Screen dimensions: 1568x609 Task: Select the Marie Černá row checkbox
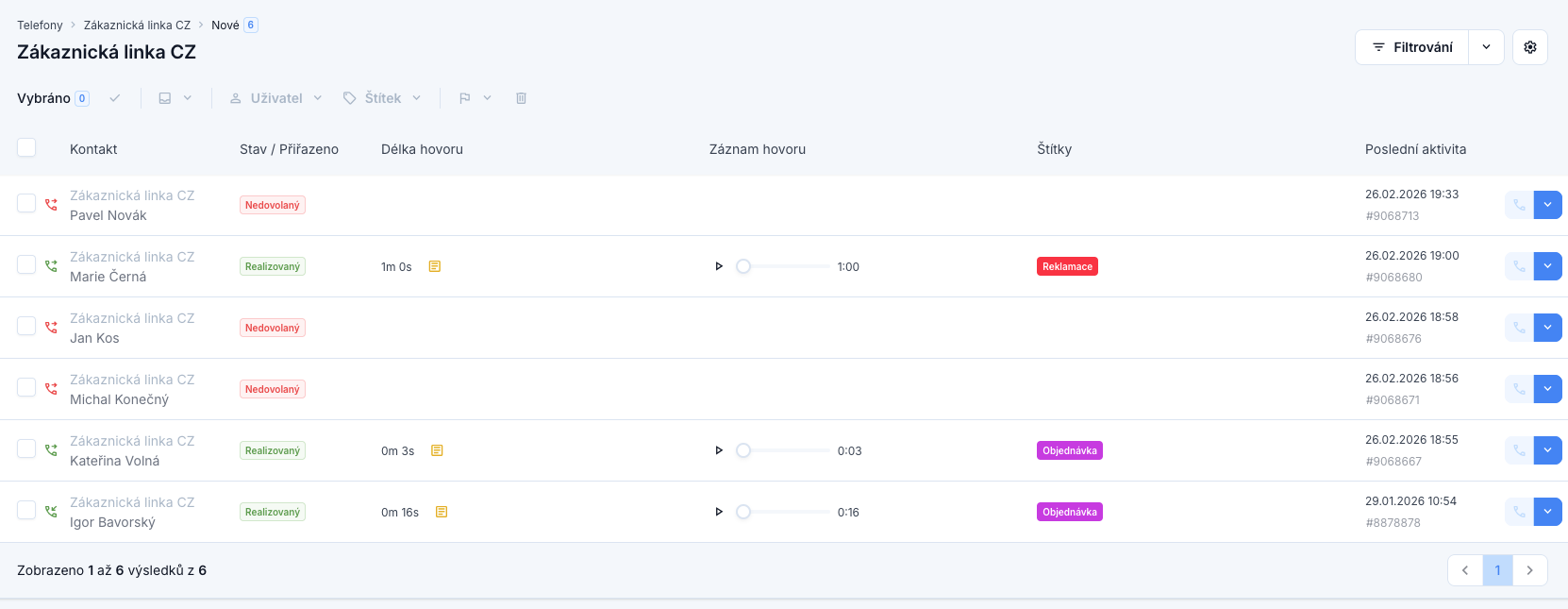point(26,264)
